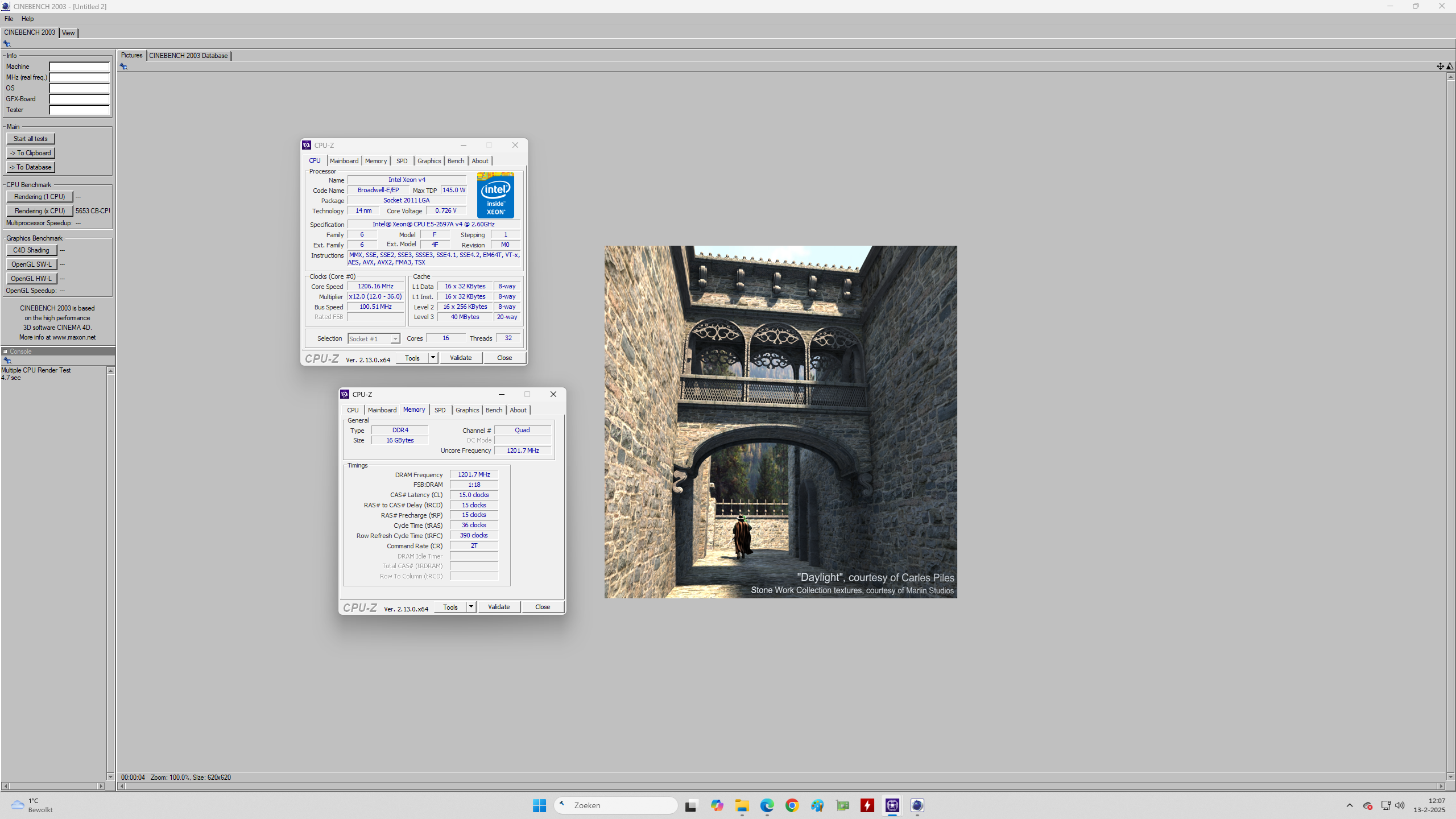Click the pushpin icon in the Console panel

[x=7, y=361]
